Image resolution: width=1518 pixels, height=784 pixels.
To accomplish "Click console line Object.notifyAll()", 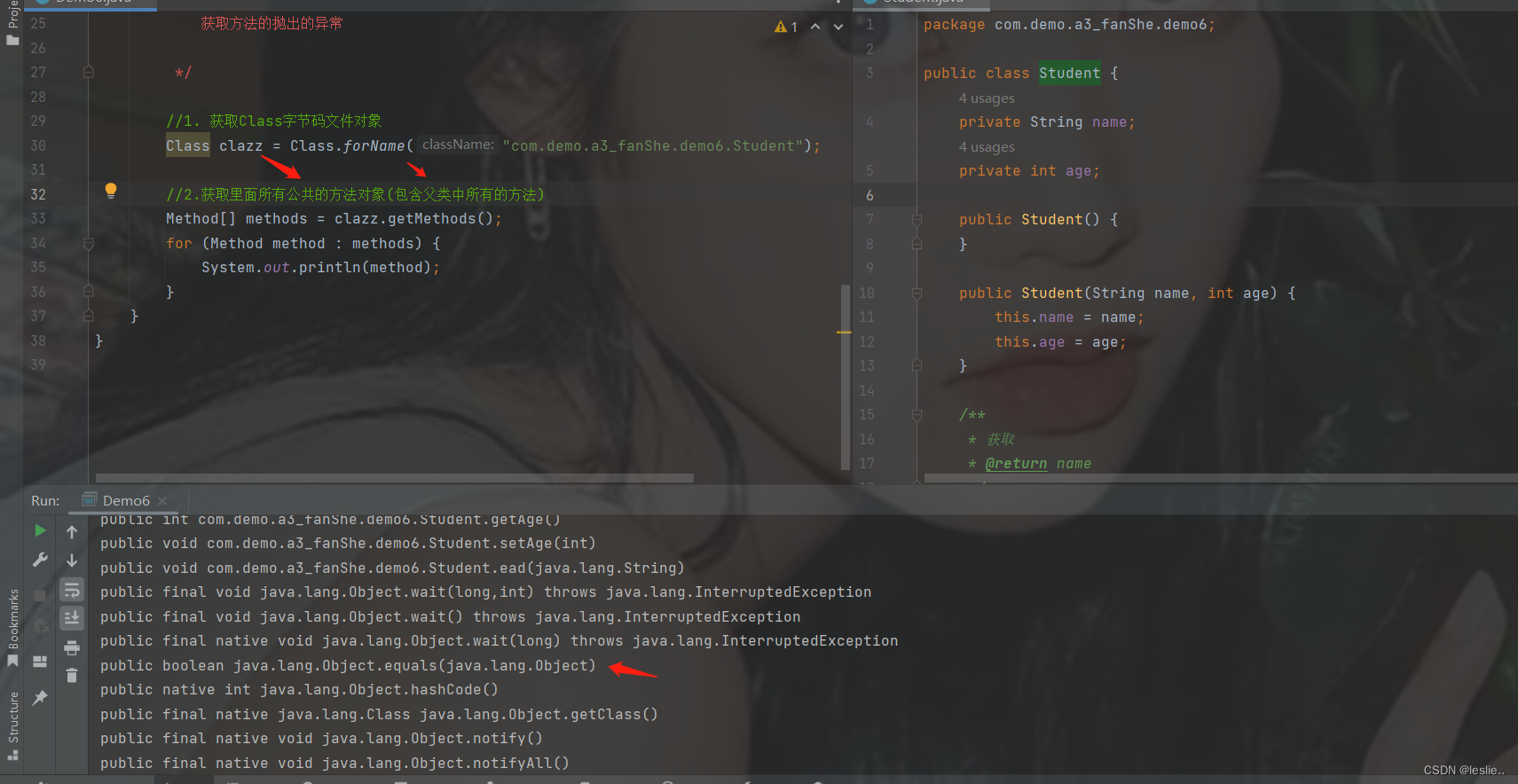I will pyautogui.click(x=334, y=763).
